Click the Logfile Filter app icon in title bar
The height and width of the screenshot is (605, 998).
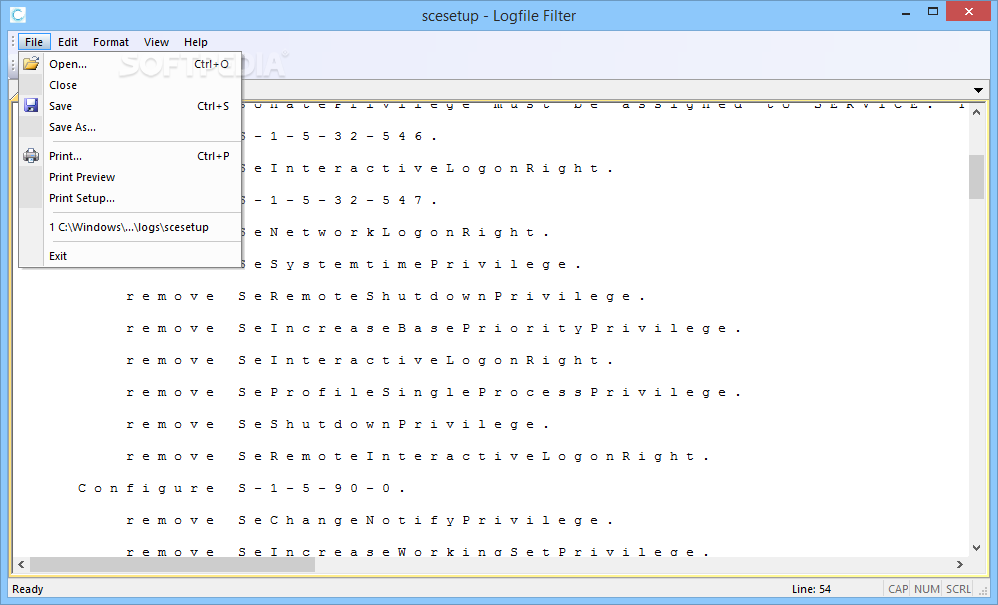tap(18, 15)
